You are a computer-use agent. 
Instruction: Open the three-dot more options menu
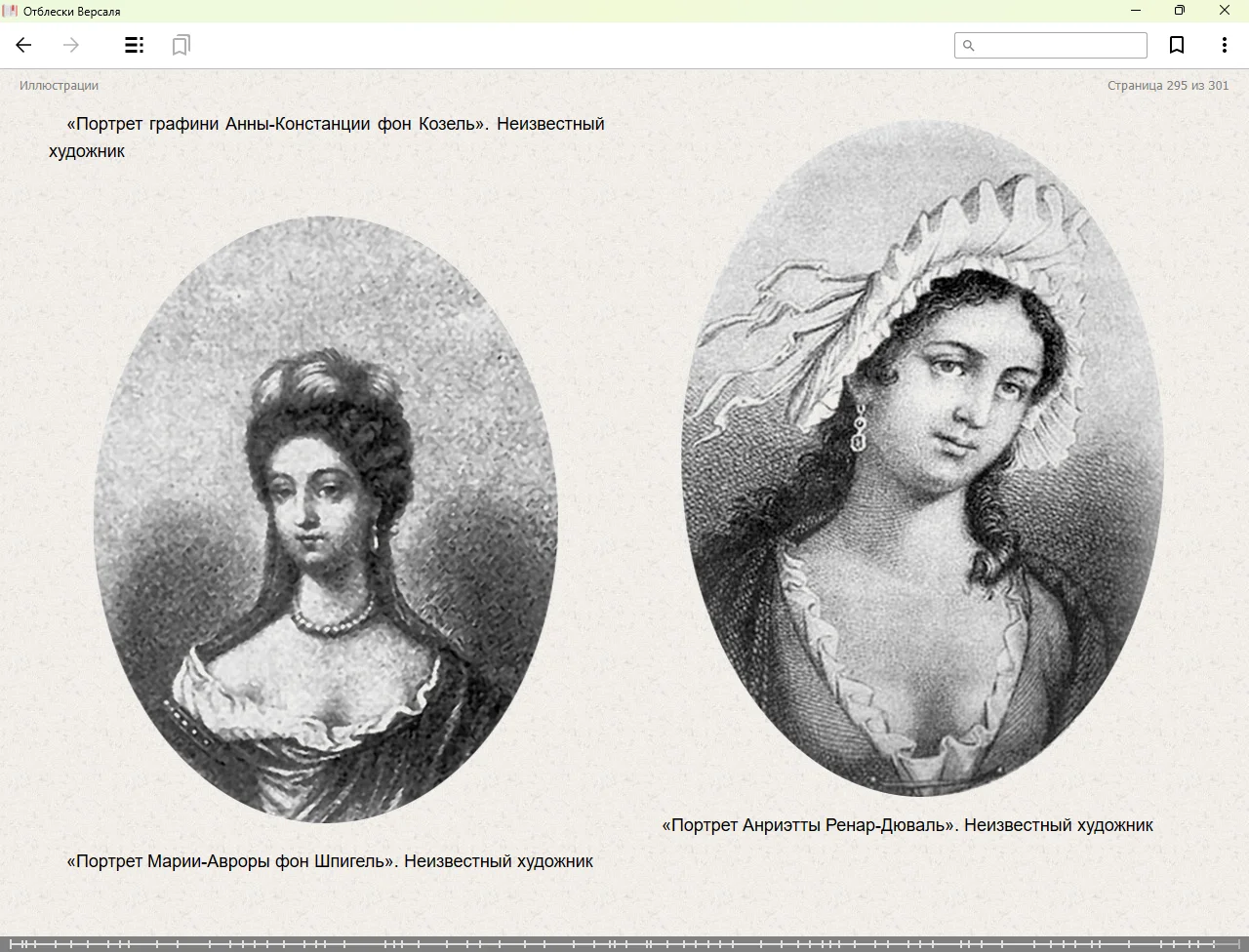click(1224, 45)
